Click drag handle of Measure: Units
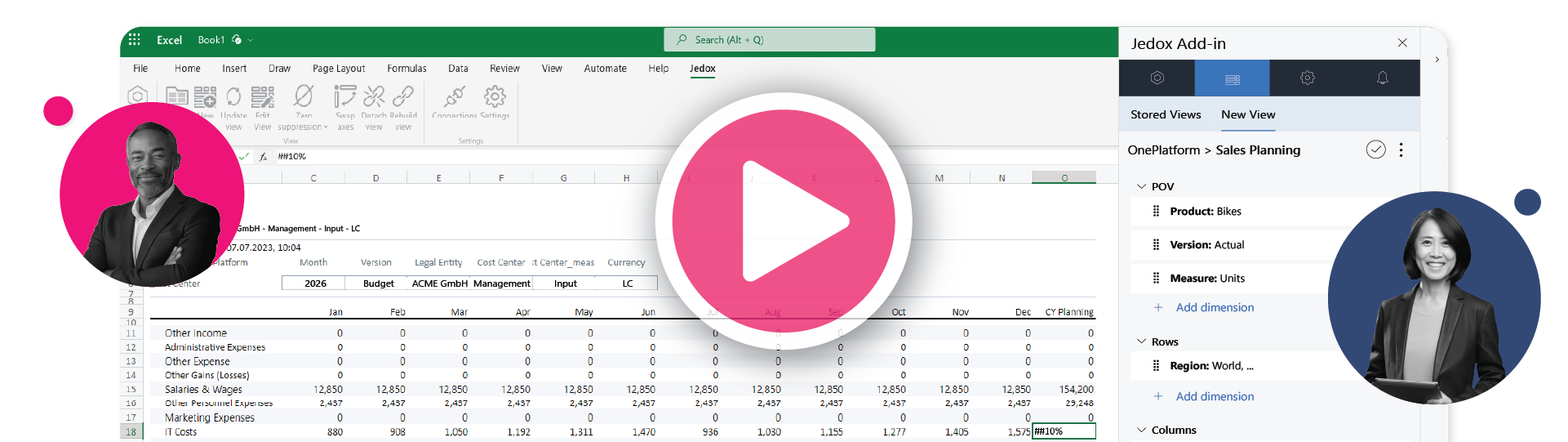This screenshot has width=1568, height=442. [x=1156, y=278]
